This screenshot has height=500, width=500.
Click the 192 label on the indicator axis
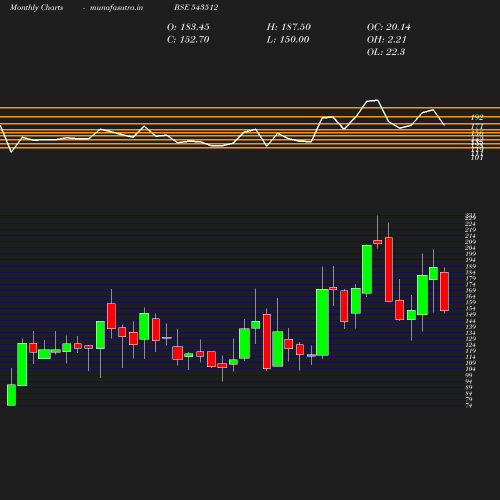click(477, 117)
